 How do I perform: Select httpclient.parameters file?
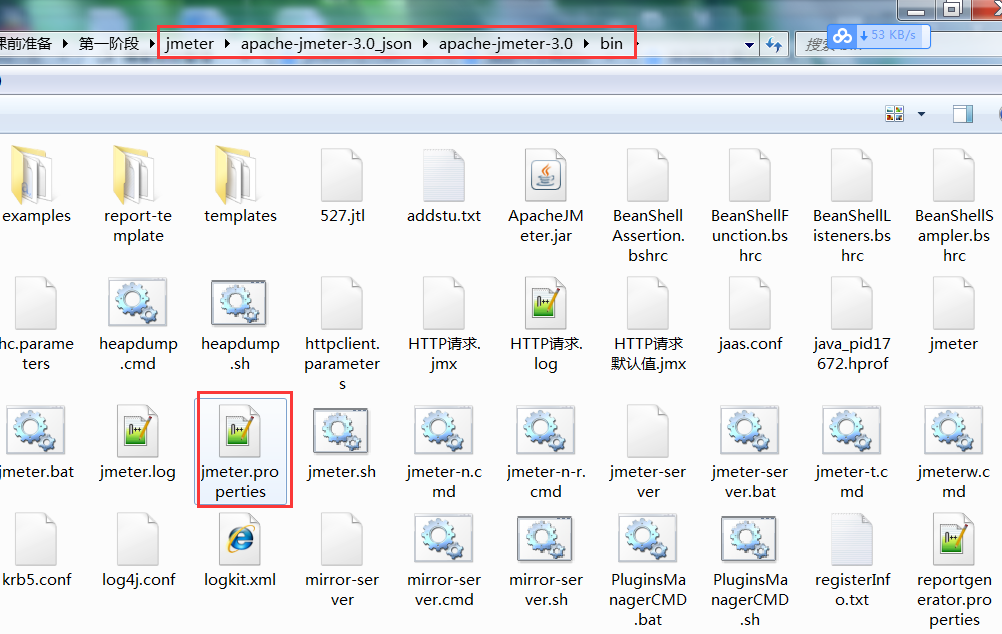pos(342,334)
